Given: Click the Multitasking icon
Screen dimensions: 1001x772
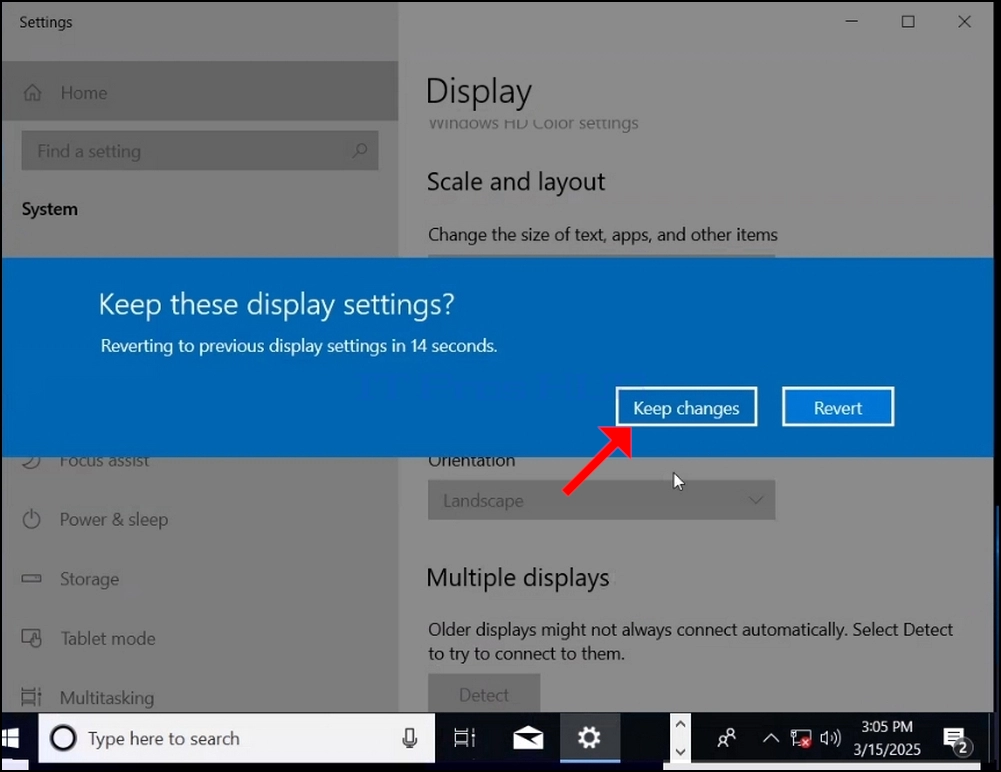Looking at the screenshot, I should [x=31, y=697].
